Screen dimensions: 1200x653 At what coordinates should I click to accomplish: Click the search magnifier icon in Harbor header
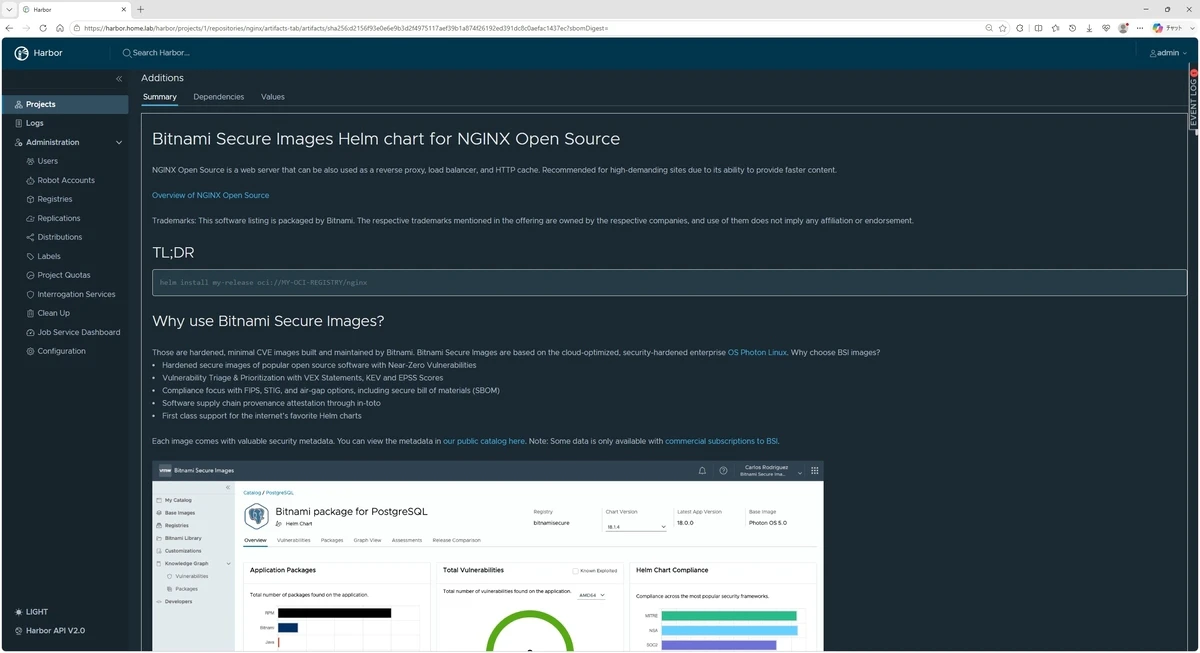[127, 53]
